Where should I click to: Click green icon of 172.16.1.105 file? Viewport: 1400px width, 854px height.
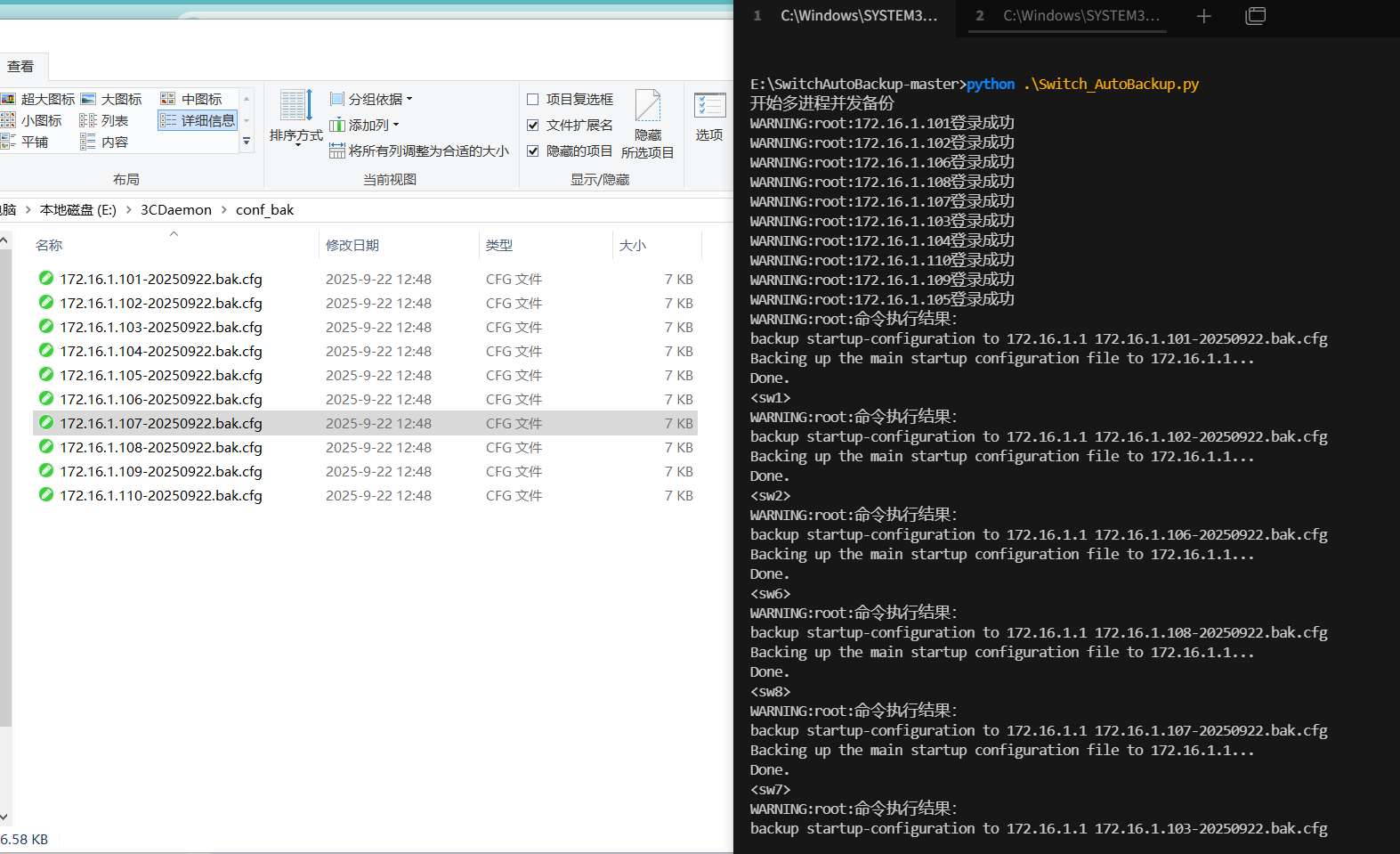click(x=46, y=374)
